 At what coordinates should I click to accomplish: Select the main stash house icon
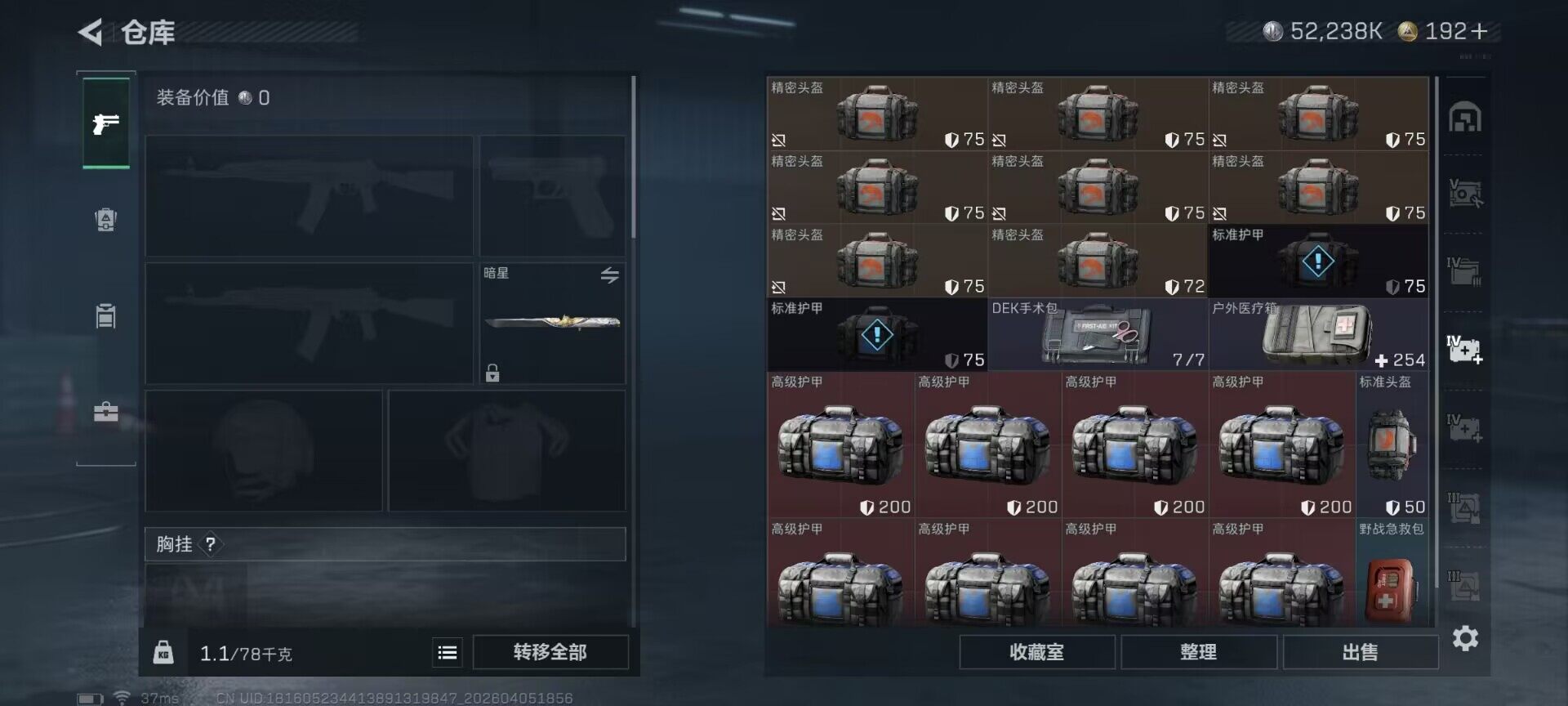pyautogui.click(x=1465, y=118)
